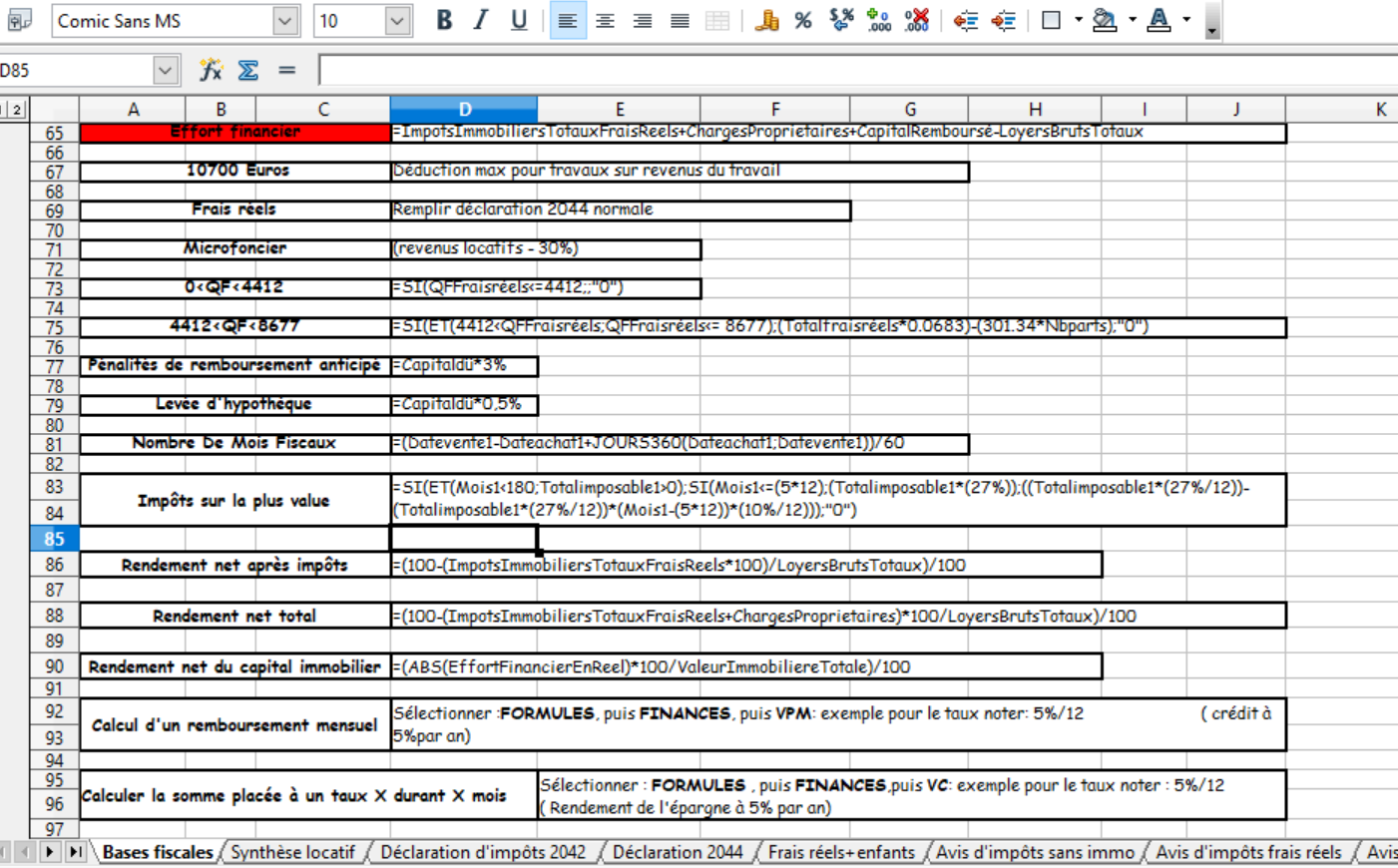The width and height of the screenshot is (1398, 868).
Task: Click outline level 2 button
Action: [18, 109]
